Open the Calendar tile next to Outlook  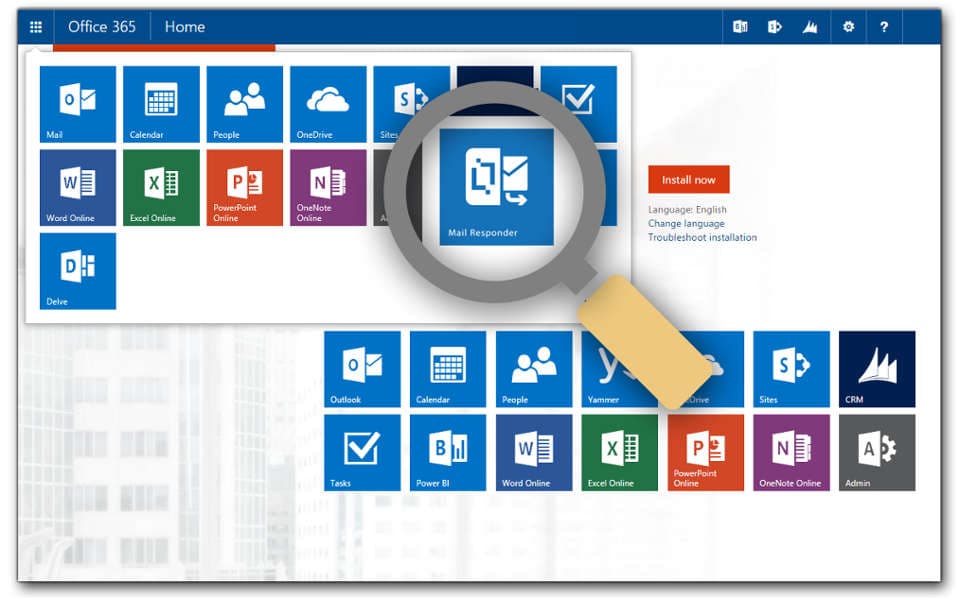[x=448, y=369]
